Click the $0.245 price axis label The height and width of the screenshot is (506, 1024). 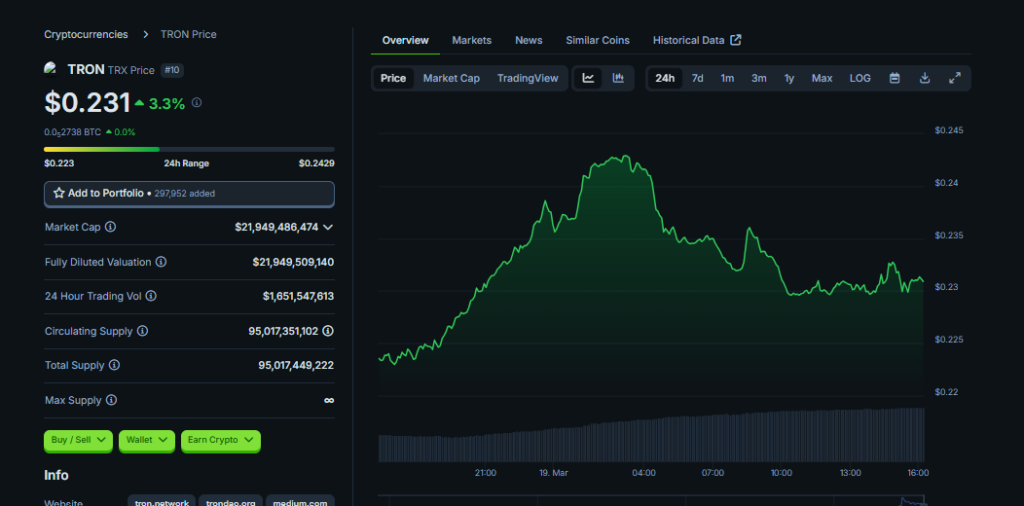(949, 131)
